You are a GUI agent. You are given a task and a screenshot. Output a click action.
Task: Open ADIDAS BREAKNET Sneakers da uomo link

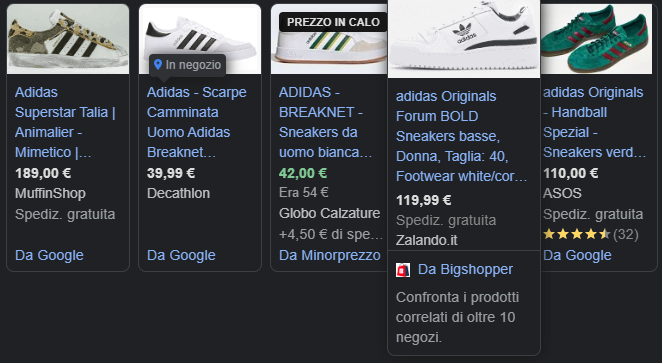pyautogui.click(x=326, y=122)
